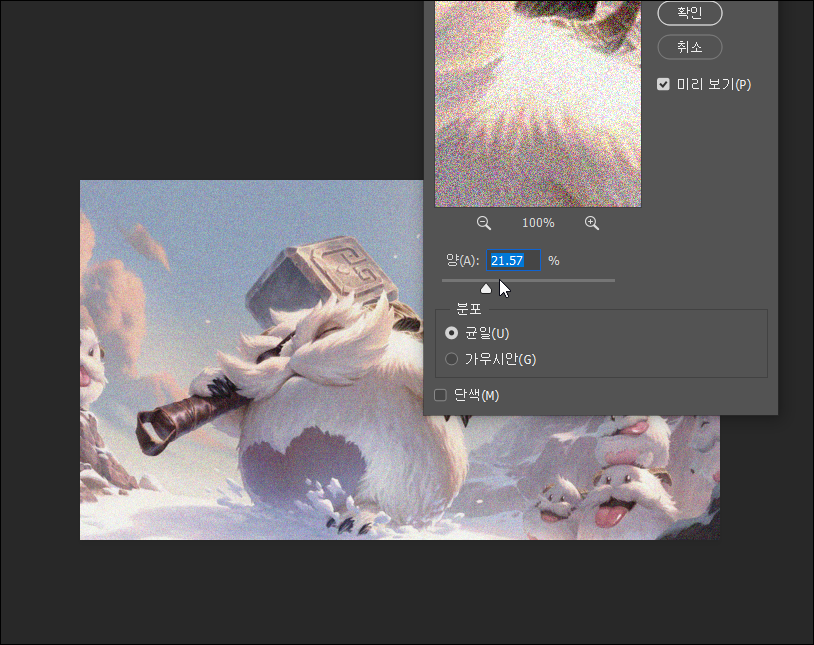Toggle the 미리 보기(P) preview checkbox

click(663, 84)
